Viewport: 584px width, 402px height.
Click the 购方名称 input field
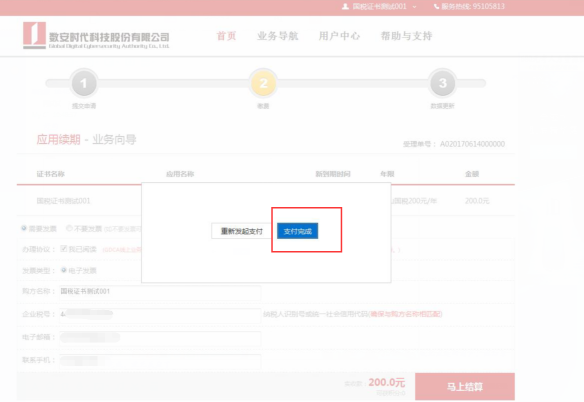pos(160,292)
